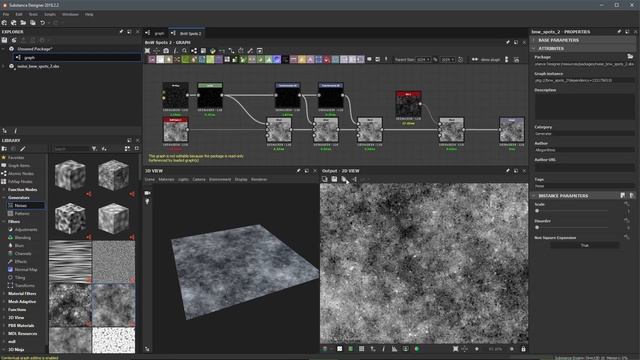Expand the PBR Materials library category

click(x=4, y=326)
